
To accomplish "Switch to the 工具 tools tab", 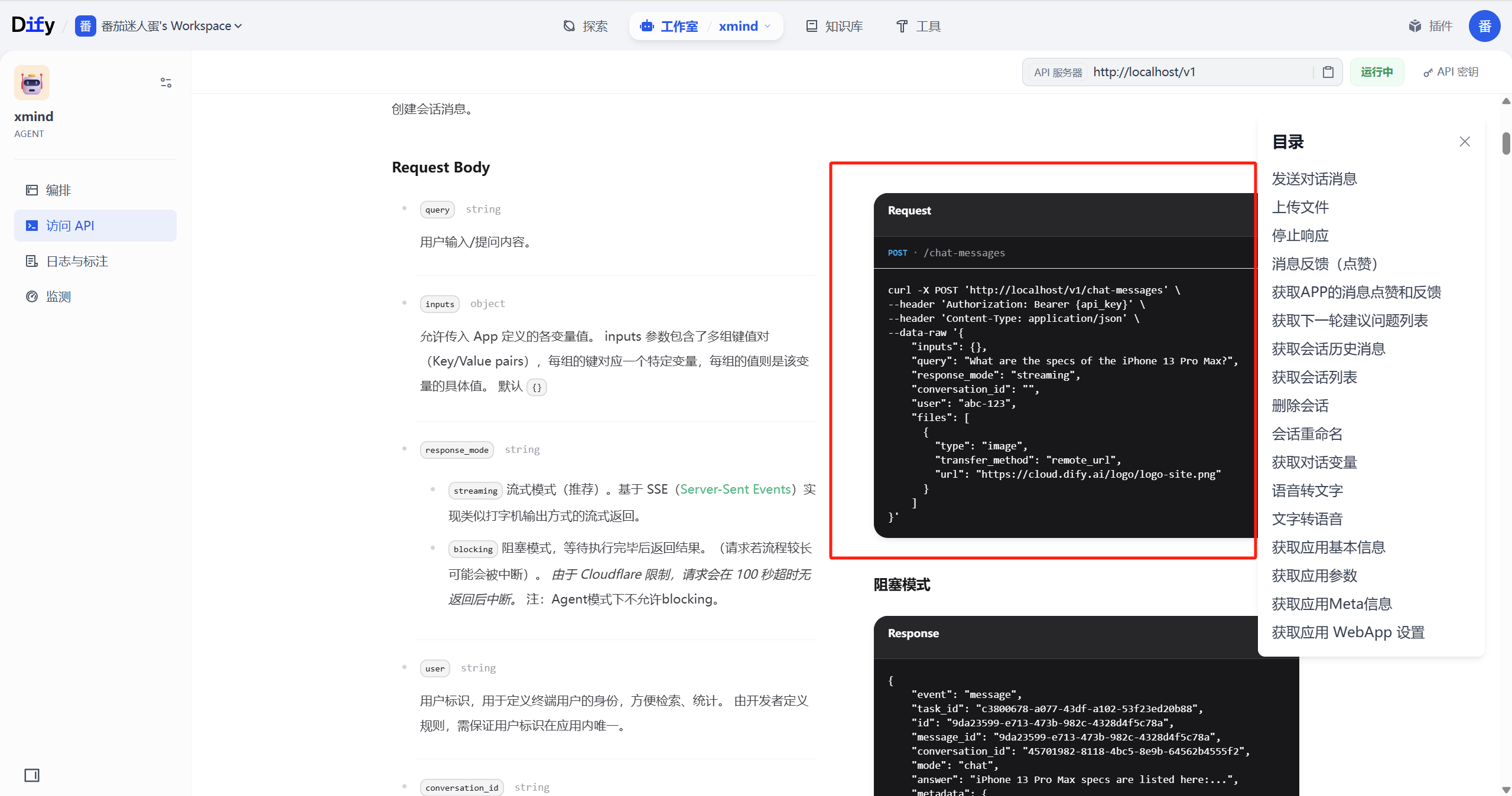I will tap(918, 26).
